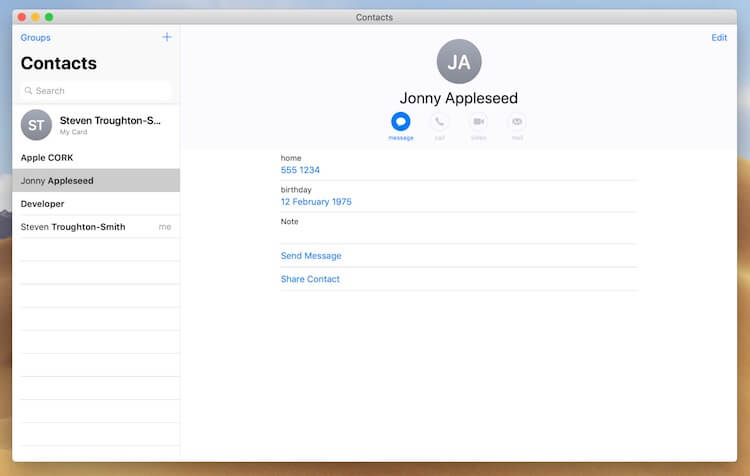Screen dimensions: 750x476
Task: Focus the Search contacts field
Action: pos(96,90)
